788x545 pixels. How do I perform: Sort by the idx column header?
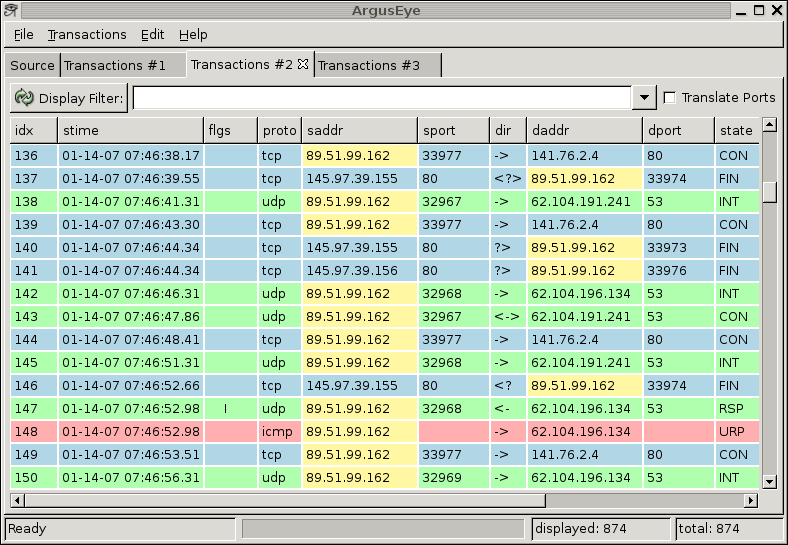click(x=34, y=131)
